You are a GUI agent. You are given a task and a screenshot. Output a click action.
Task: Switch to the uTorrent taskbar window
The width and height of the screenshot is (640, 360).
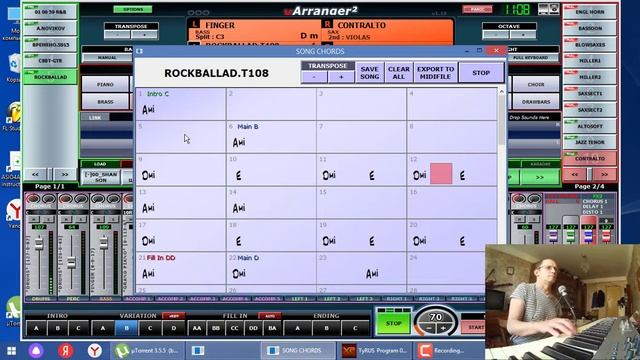[x=147, y=351]
